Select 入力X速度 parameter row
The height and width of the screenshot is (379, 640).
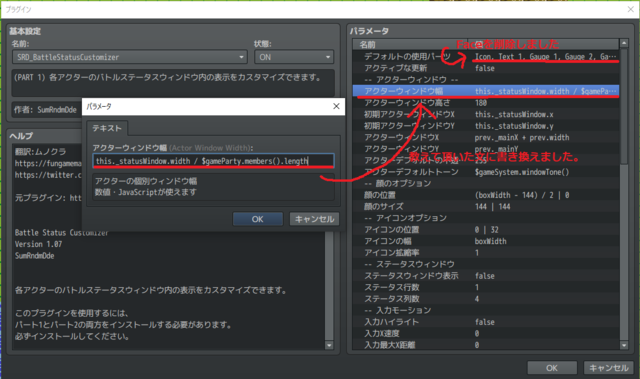(486, 333)
